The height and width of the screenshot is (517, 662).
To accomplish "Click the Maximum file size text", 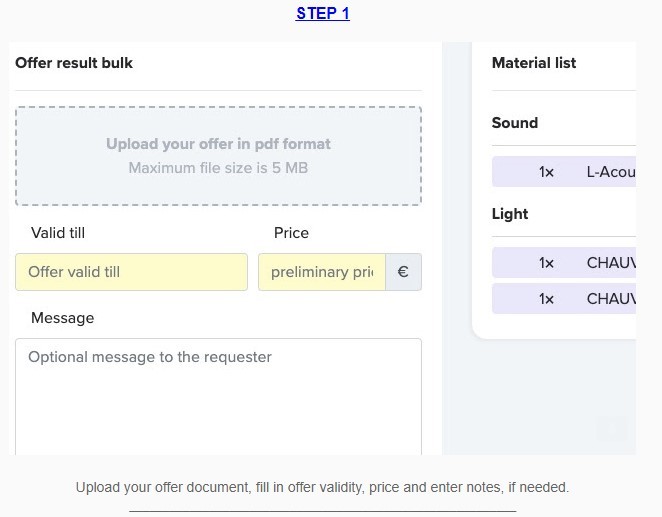I will coord(218,168).
